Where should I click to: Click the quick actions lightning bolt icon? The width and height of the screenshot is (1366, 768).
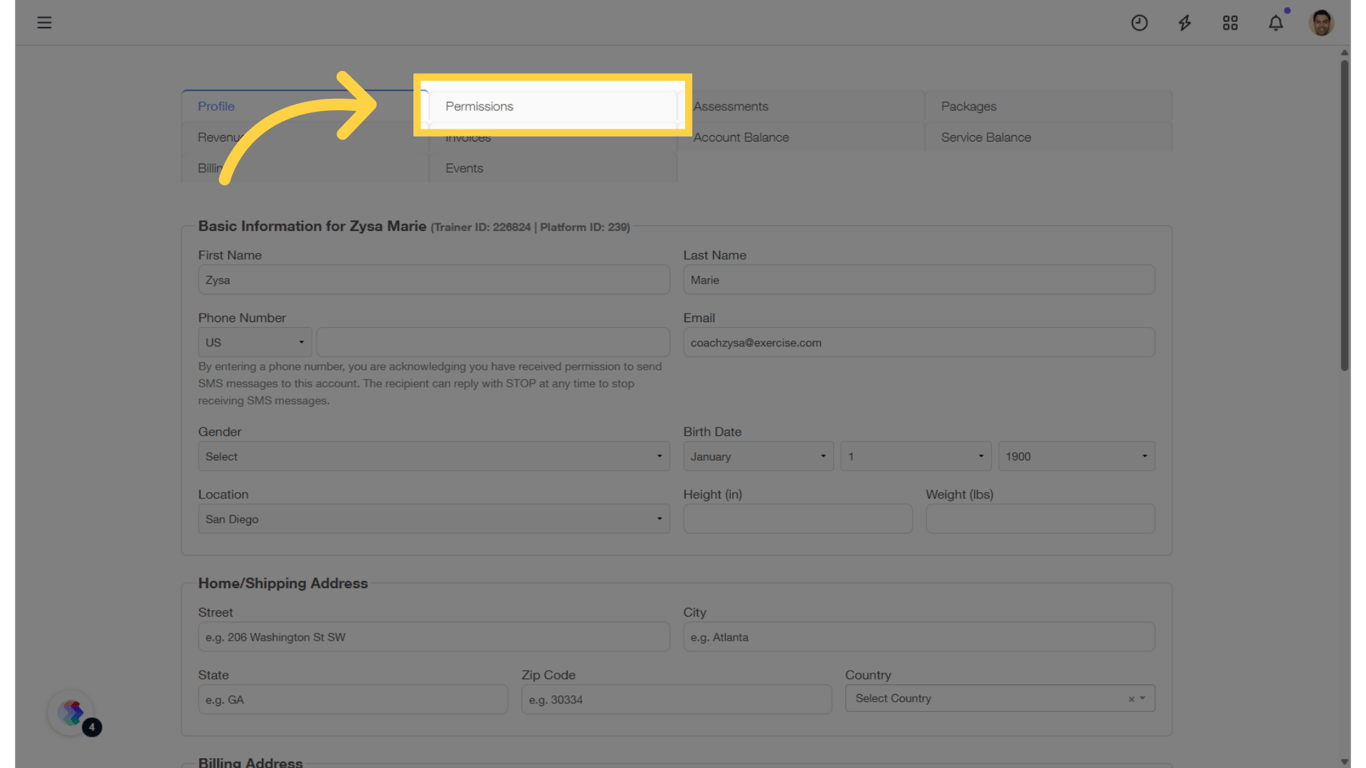[x=1184, y=22]
